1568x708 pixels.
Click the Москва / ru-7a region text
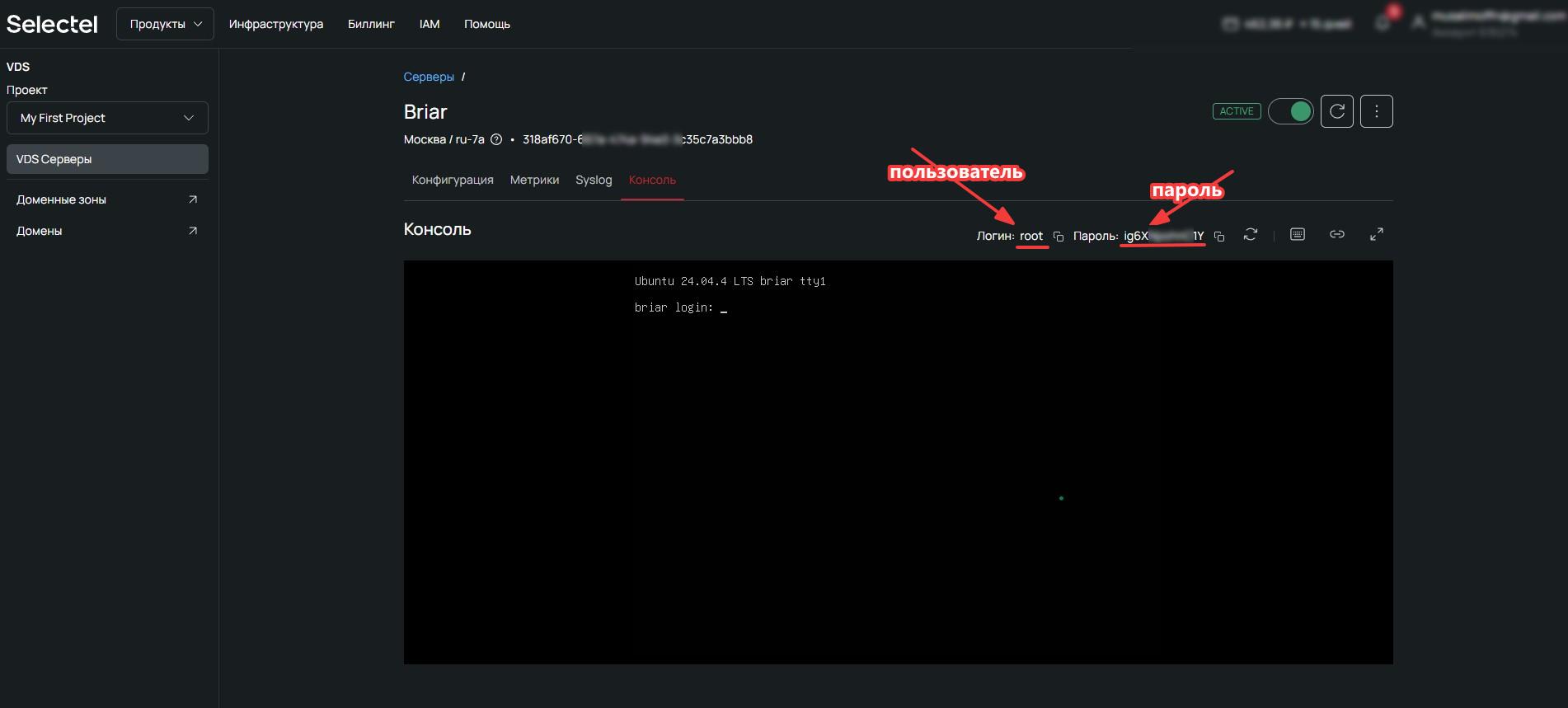click(444, 139)
